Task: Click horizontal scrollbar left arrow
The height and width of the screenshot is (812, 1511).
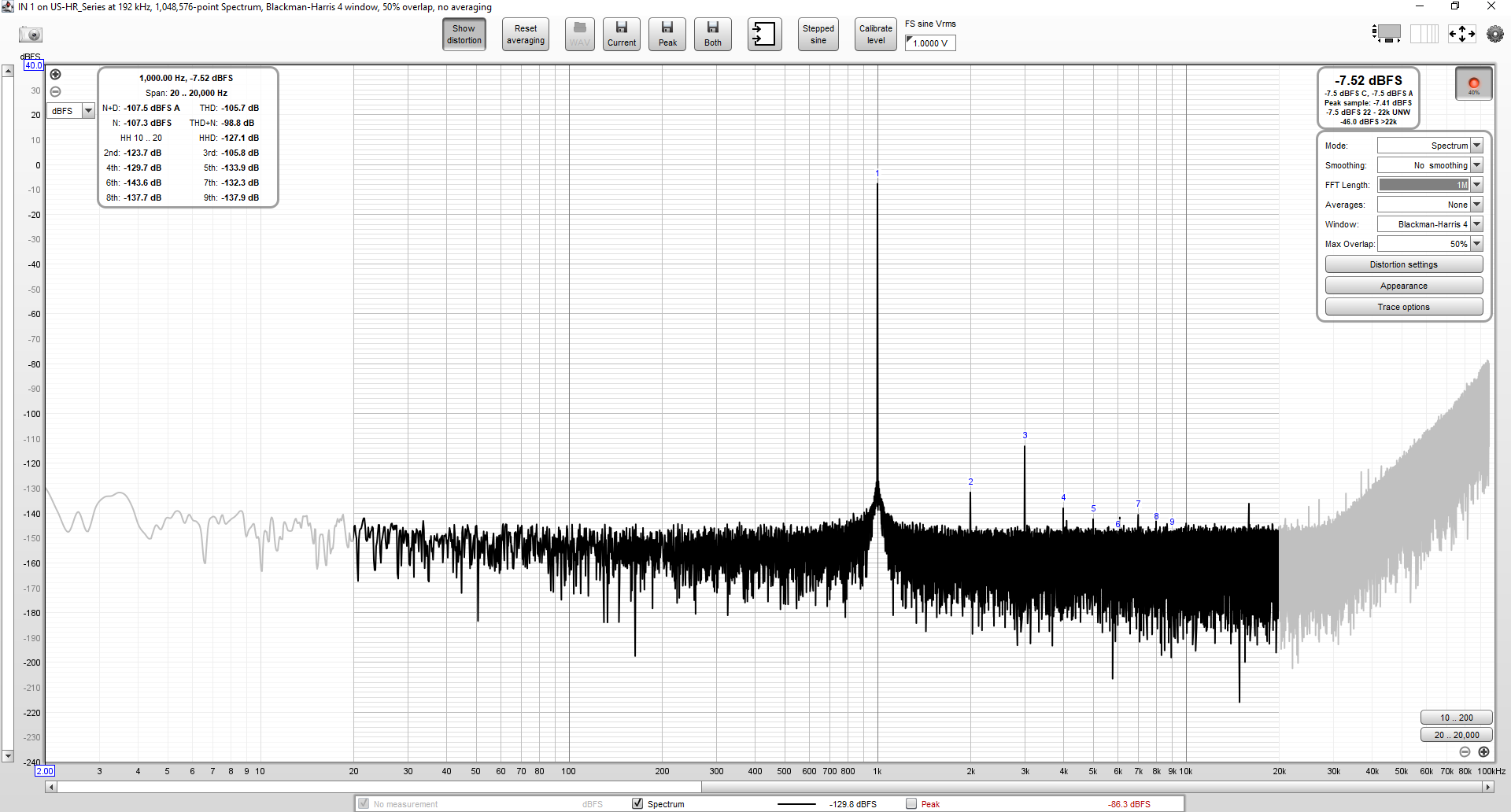Action: click(51, 787)
